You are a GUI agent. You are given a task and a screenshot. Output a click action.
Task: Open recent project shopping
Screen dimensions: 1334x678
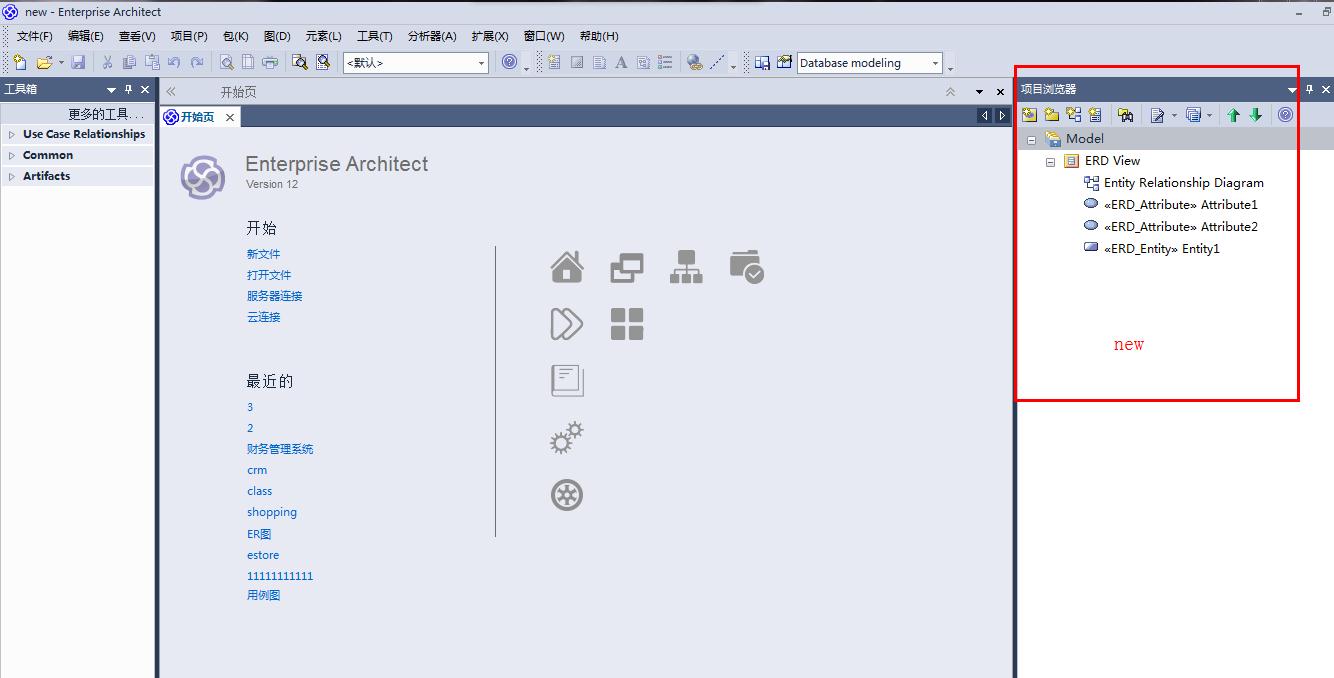coord(272,512)
